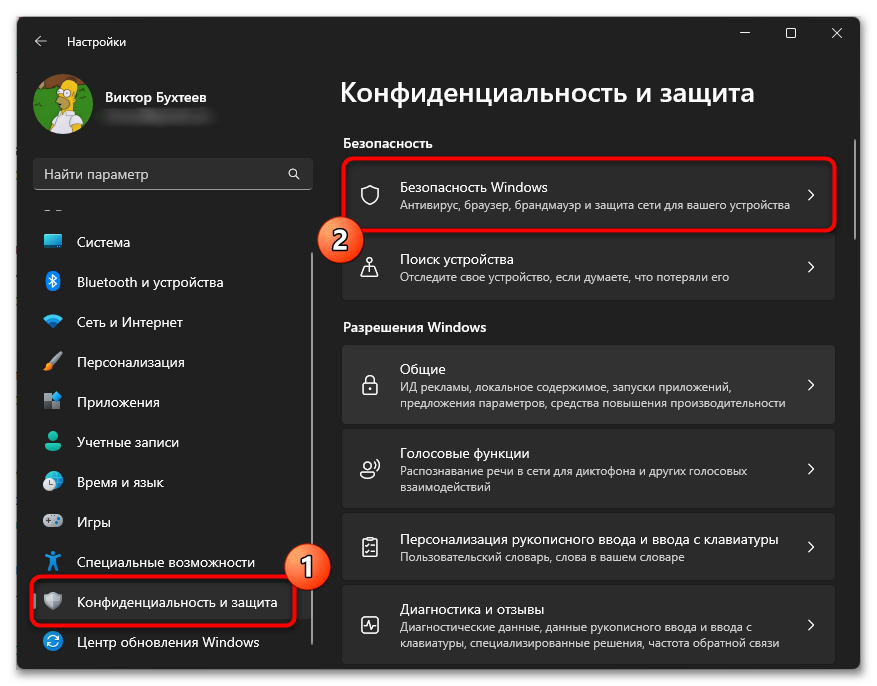Expand Безопасность Windows via its chevron

pyautogui.click(x=811, y=195)
